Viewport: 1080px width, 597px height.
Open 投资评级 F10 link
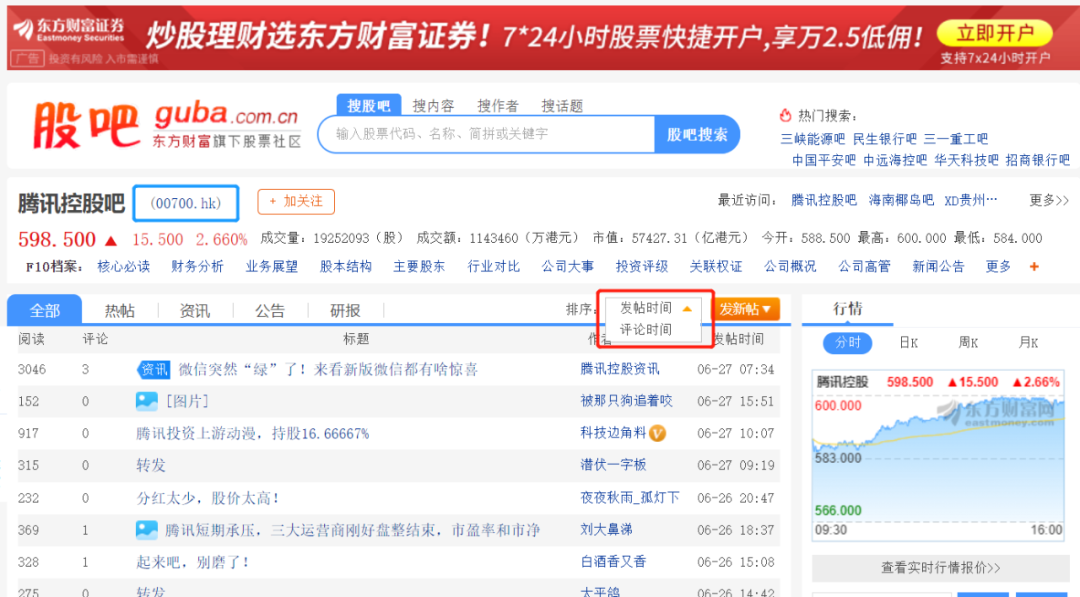[x=641, y=266]
